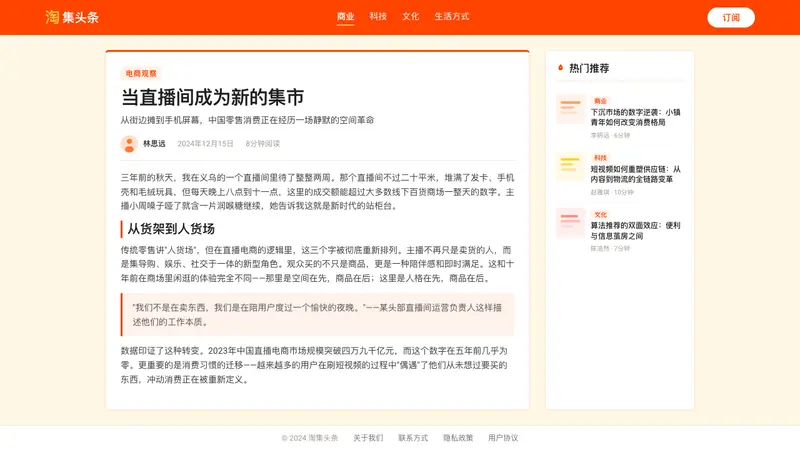The width and height of the screenshot is (800, 450).
Task: Open the 联系方式 footer link
Action: pyautogui.click(x=413, y=438)
